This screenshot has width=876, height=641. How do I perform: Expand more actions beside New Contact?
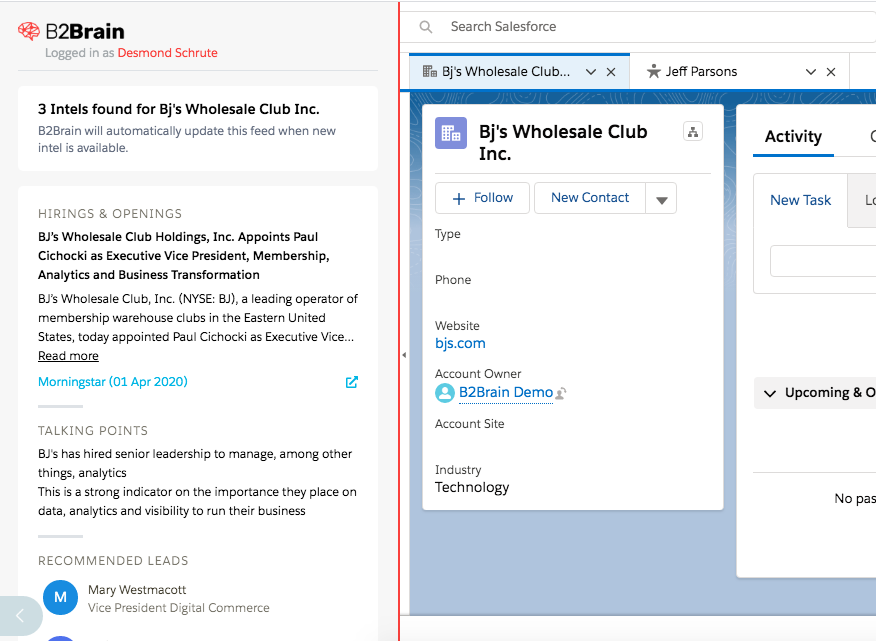pyautogui.click(x=661, y=198)
